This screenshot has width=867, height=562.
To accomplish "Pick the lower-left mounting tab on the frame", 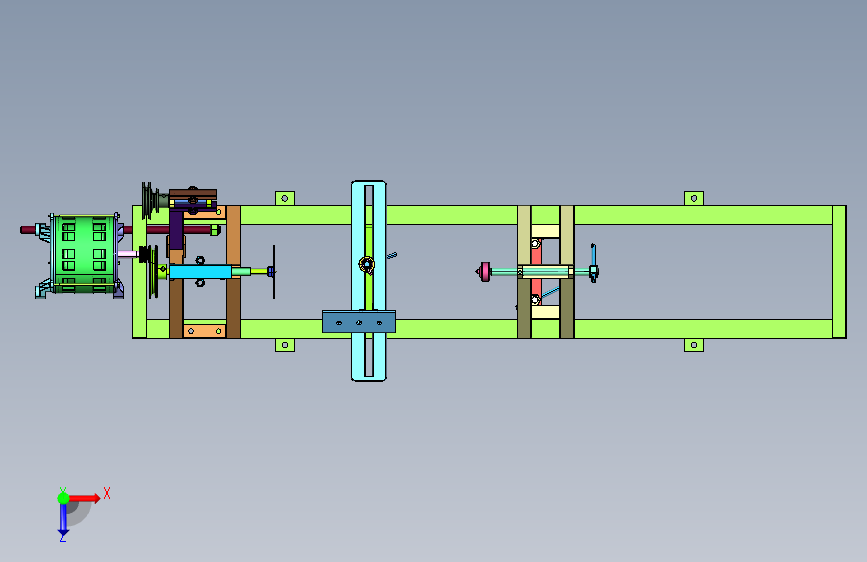I will tap(285, 345).
